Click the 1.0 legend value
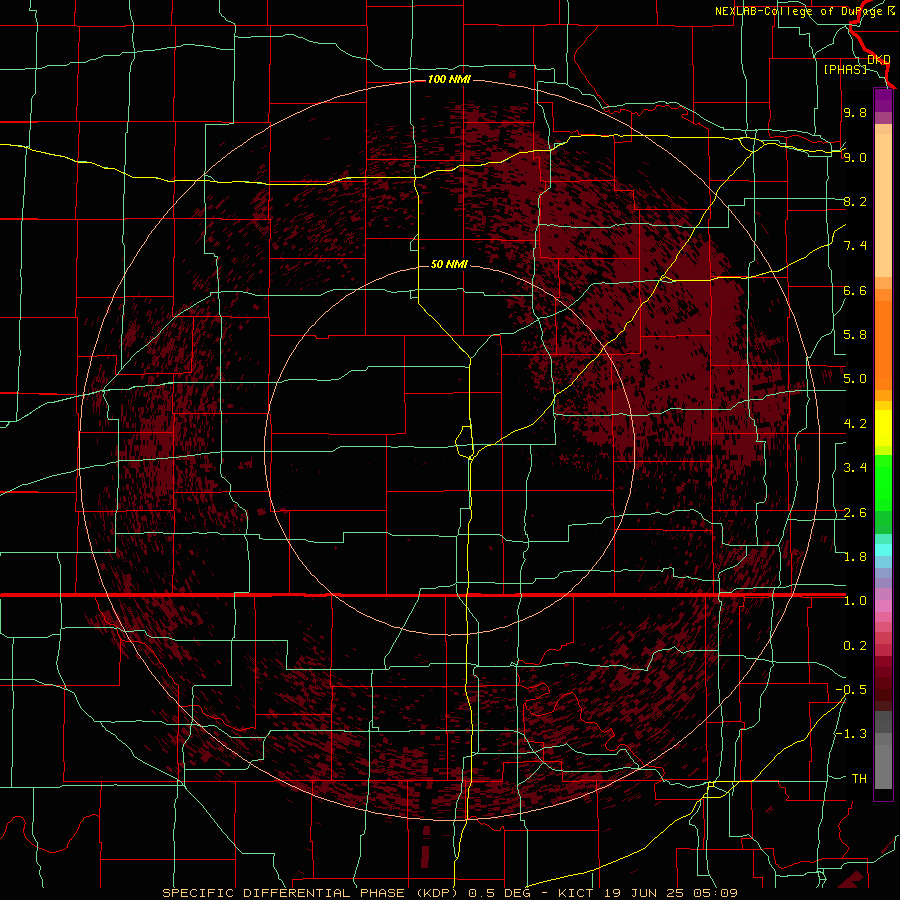900x900 pixels. click(855, 601)
